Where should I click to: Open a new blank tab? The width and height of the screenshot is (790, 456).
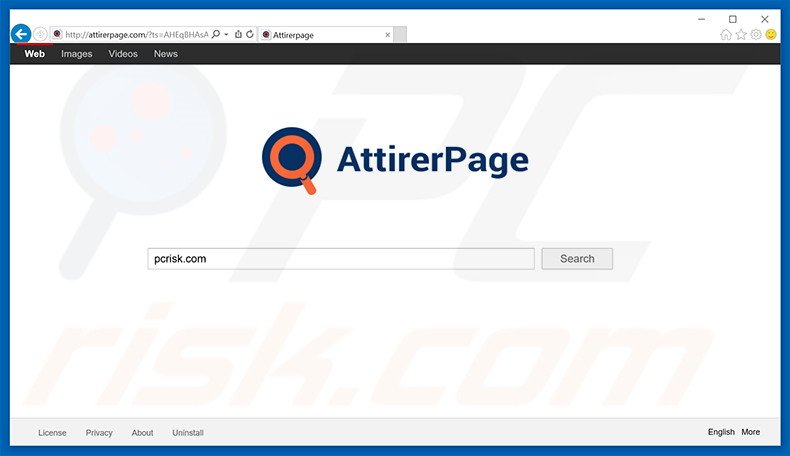[400, 35]
